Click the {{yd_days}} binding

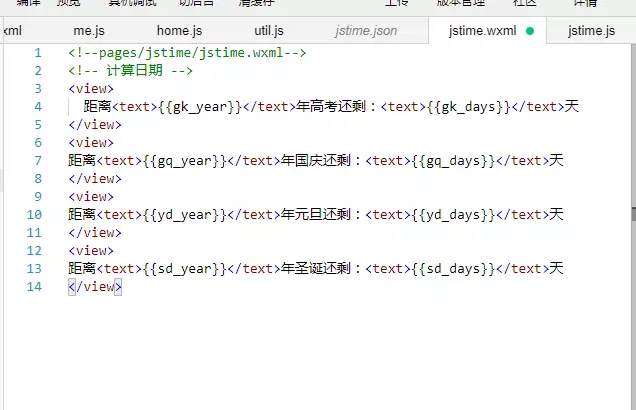[x=453, y=215]
